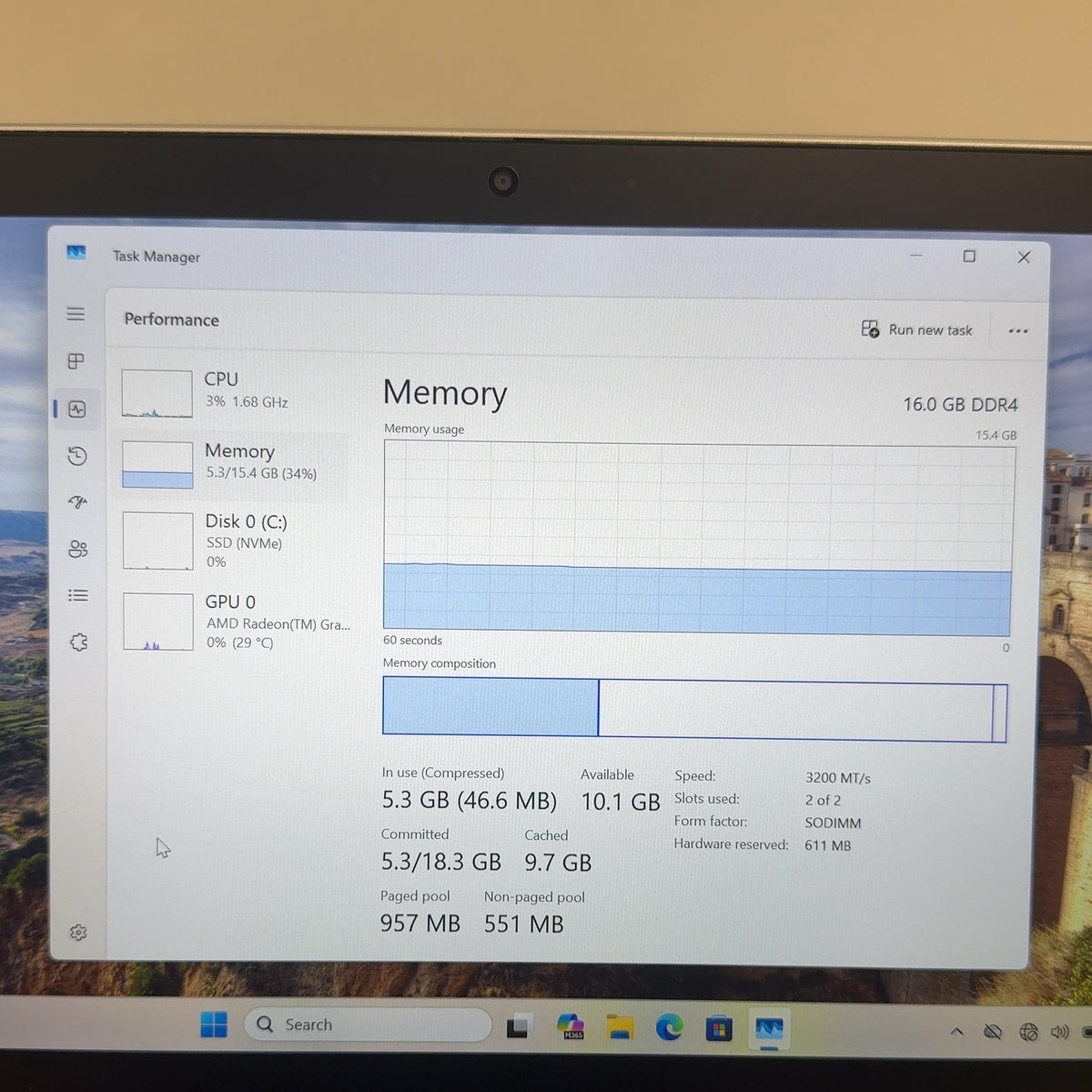Open the Services page icon
Viewport: 1092px width, 1092px height.
(x=79, y=642)
